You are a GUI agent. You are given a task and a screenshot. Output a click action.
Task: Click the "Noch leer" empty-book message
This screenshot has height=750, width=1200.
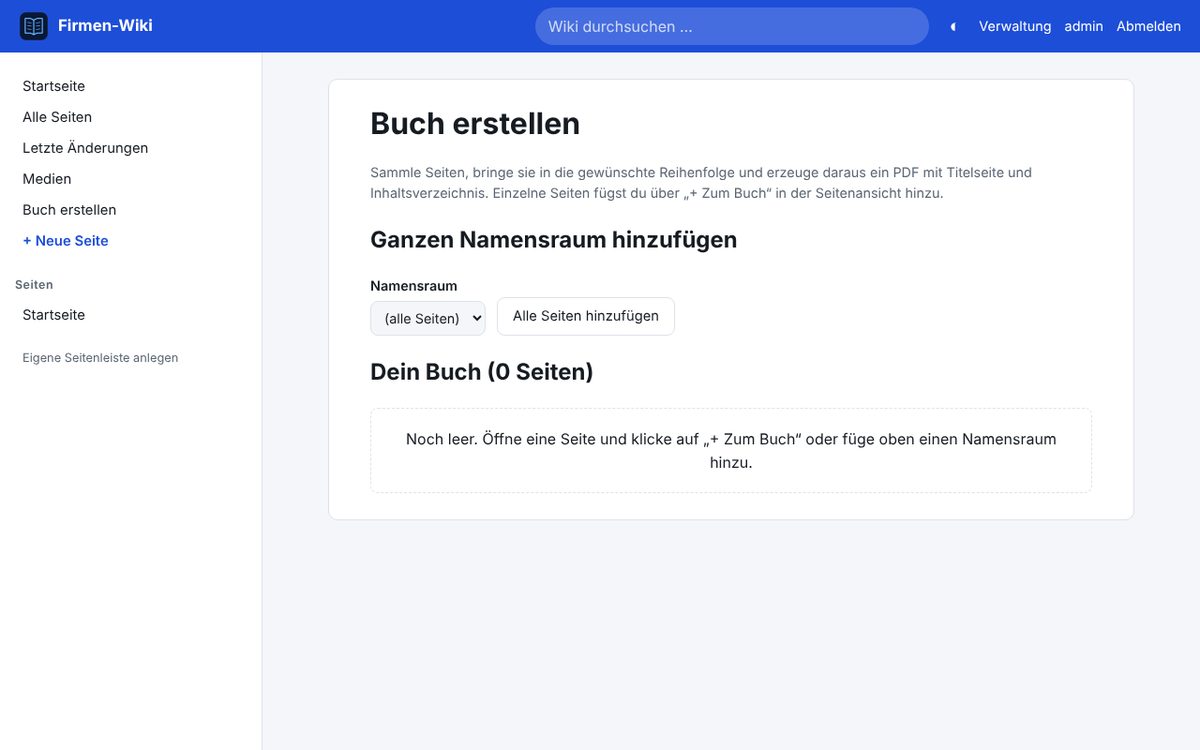(x=731, y=451)
